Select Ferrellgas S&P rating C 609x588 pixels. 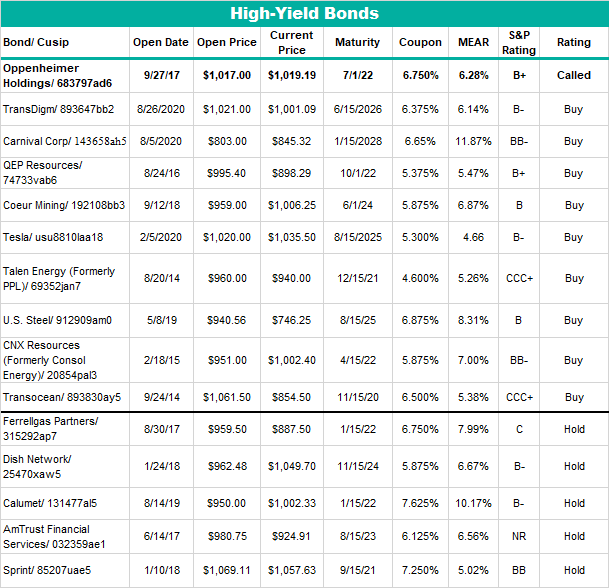tap(519, 429)
